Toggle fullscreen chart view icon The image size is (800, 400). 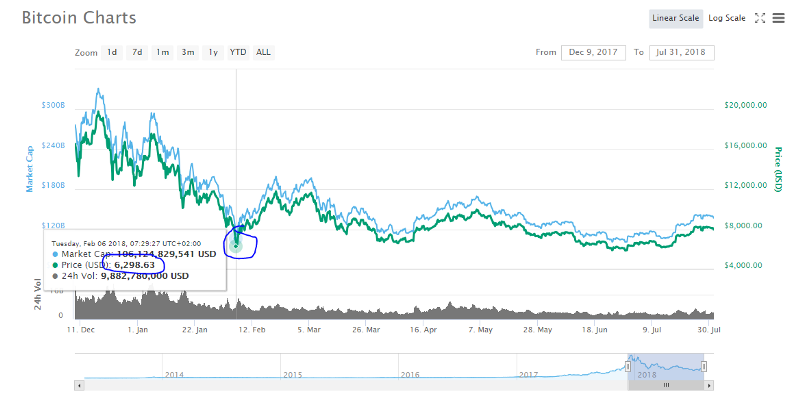point(760,18)
